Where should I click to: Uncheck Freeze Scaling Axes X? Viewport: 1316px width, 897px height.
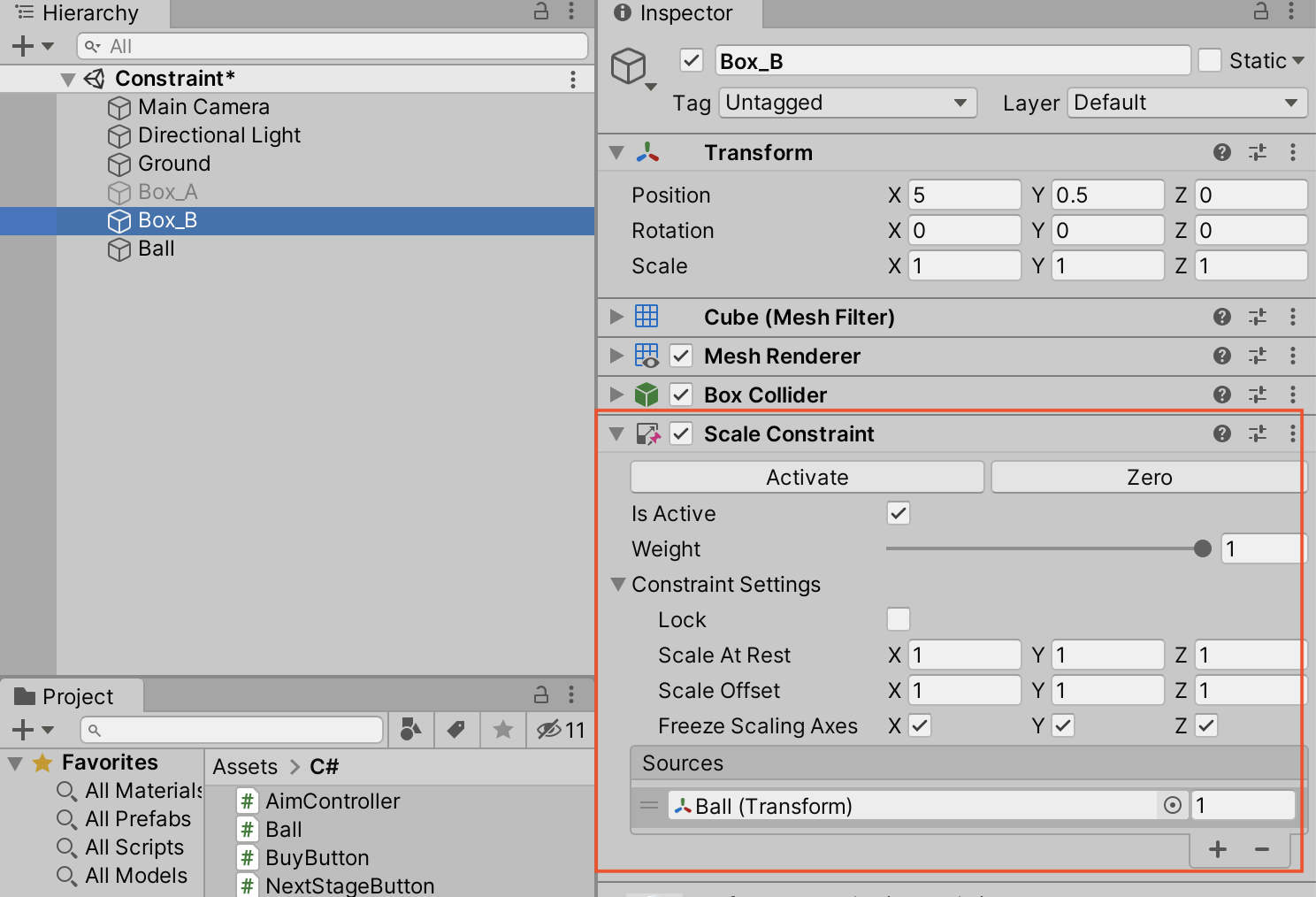tap(919, 725)
